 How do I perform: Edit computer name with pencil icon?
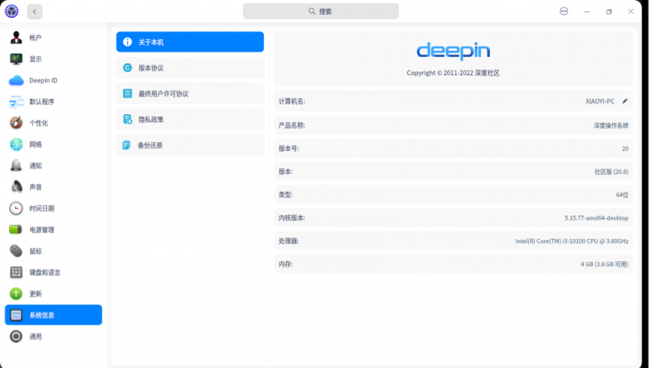(625, 101)
